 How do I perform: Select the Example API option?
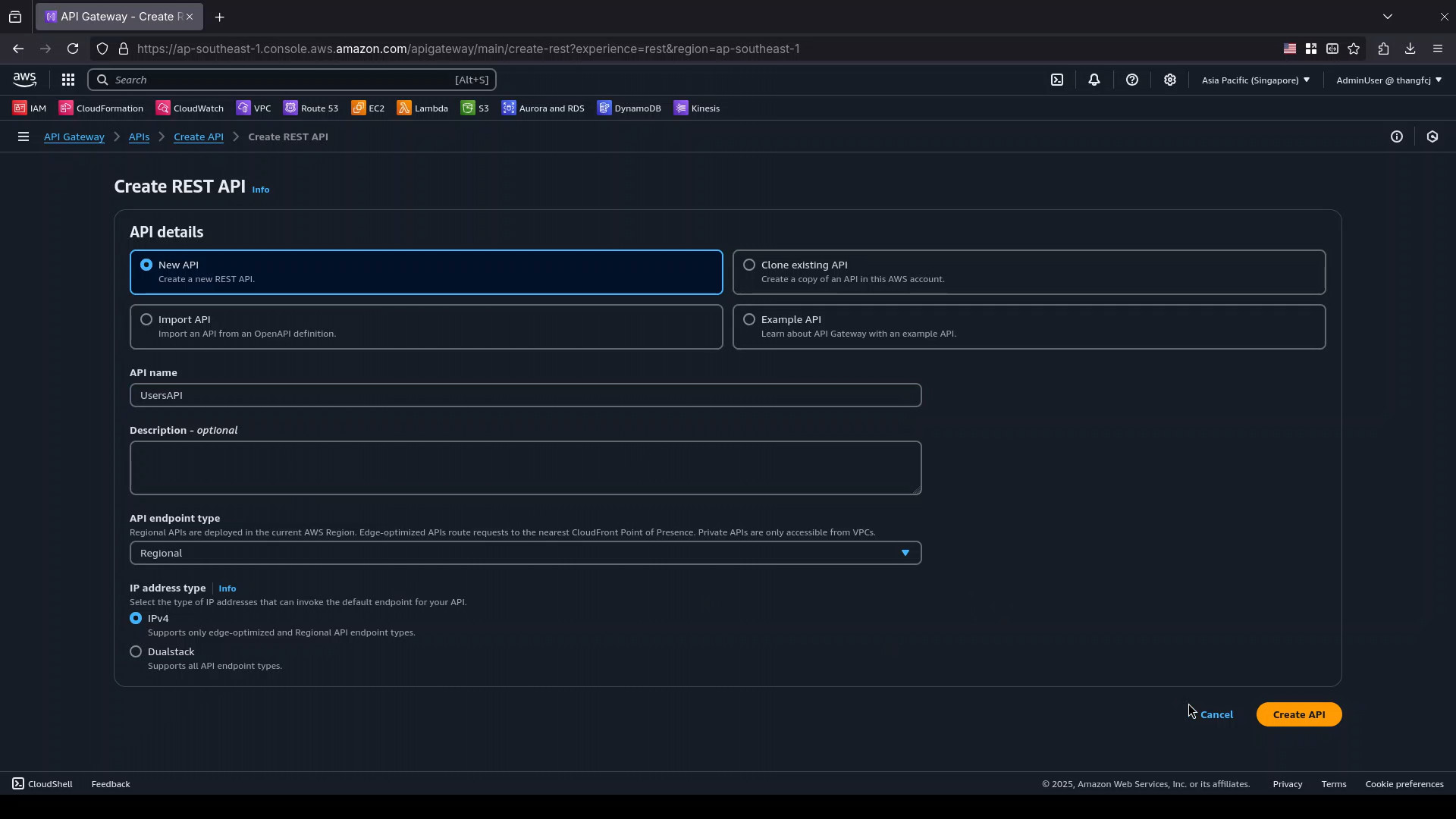click(1029, 327)
